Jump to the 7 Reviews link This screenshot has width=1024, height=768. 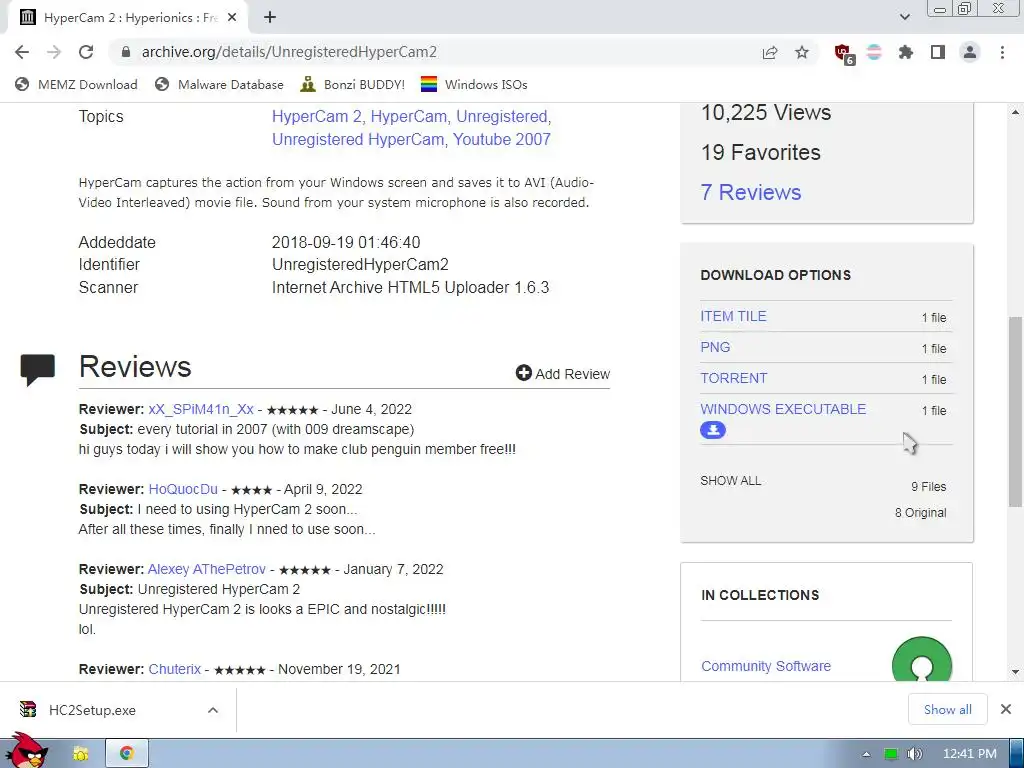750,192
